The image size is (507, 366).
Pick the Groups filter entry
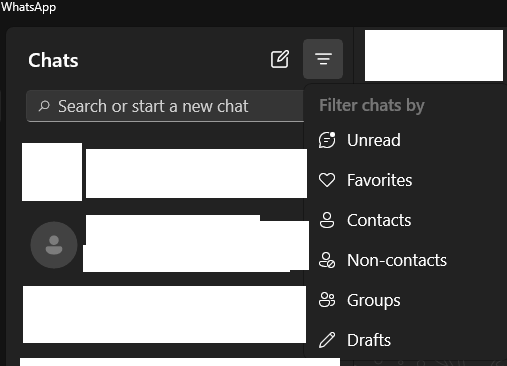(405, 300)
